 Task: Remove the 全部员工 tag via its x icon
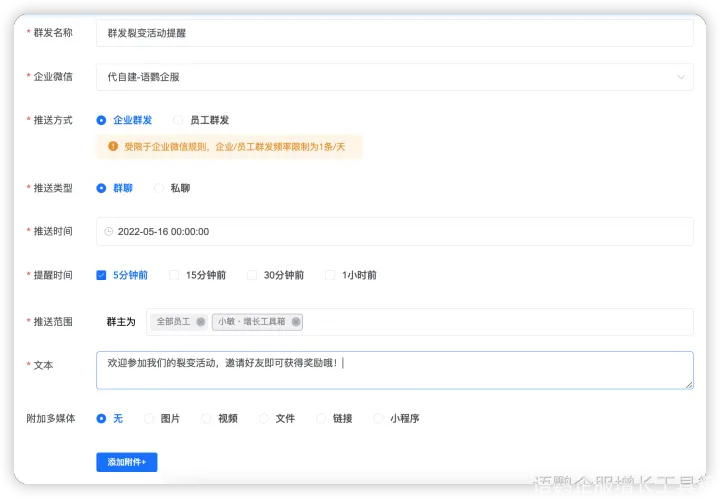click(x=200, y=322)
